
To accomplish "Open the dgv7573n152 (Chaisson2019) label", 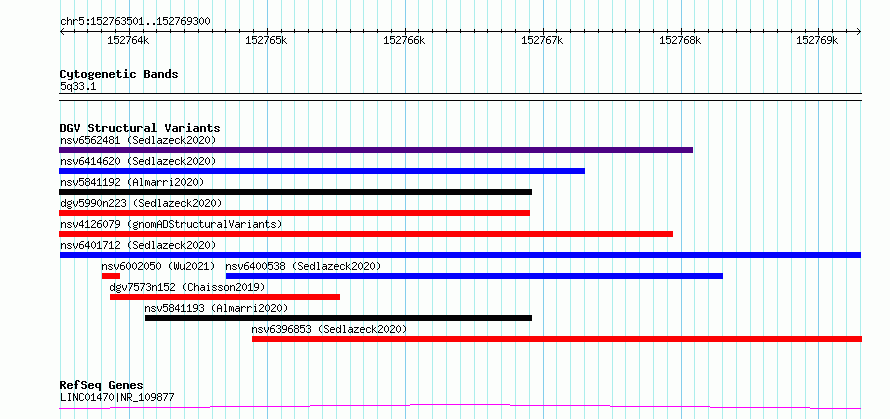I will 187,287.
